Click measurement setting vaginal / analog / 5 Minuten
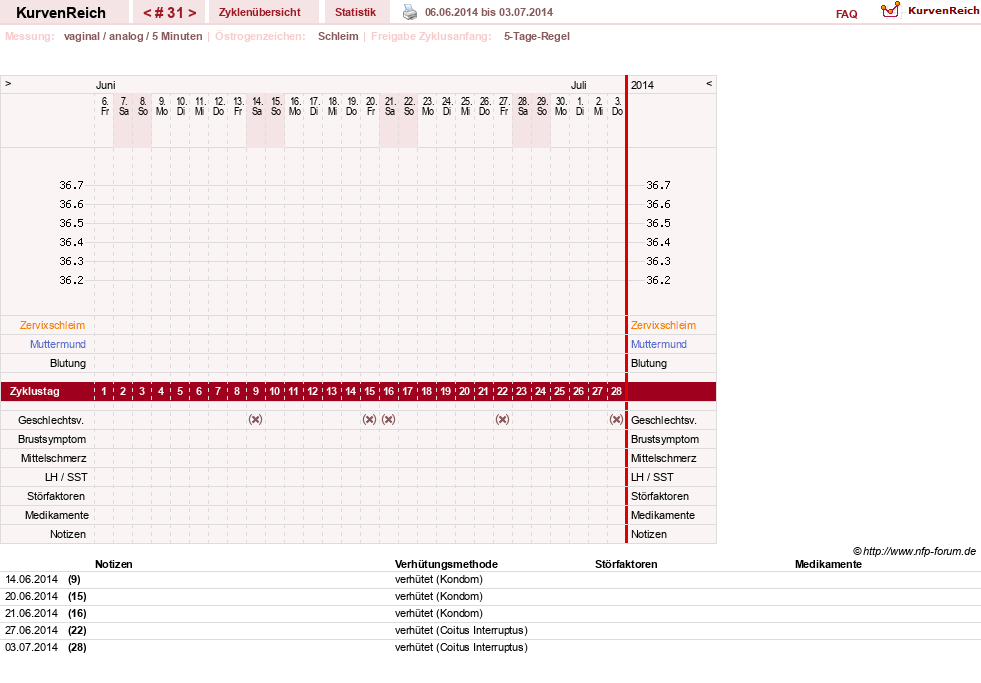The image size is (981, 683). (x=133, y=36)
